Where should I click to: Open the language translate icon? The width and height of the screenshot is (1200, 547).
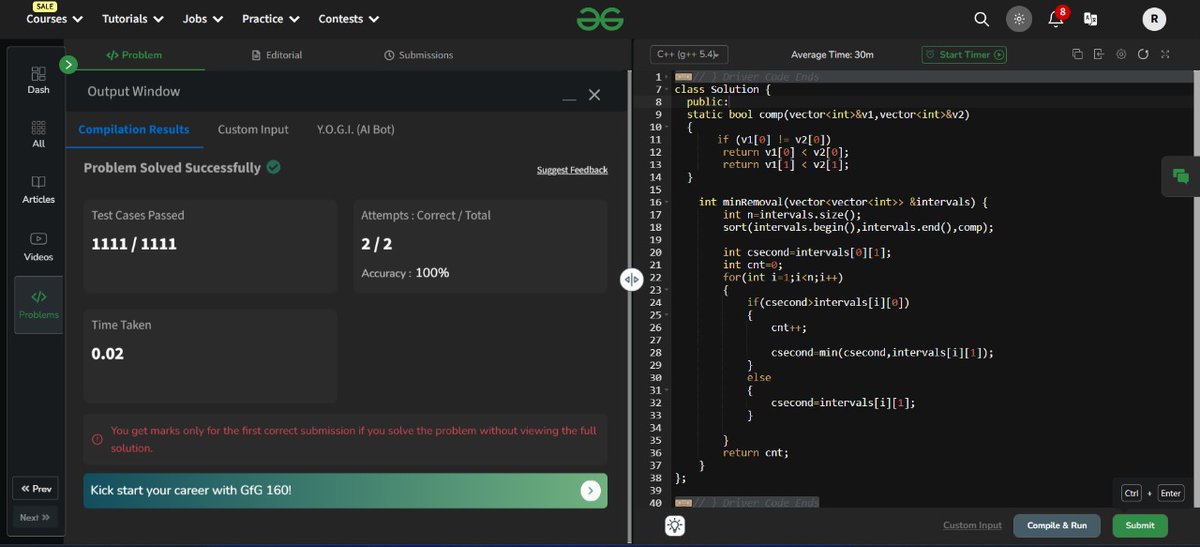point(1090,19)
